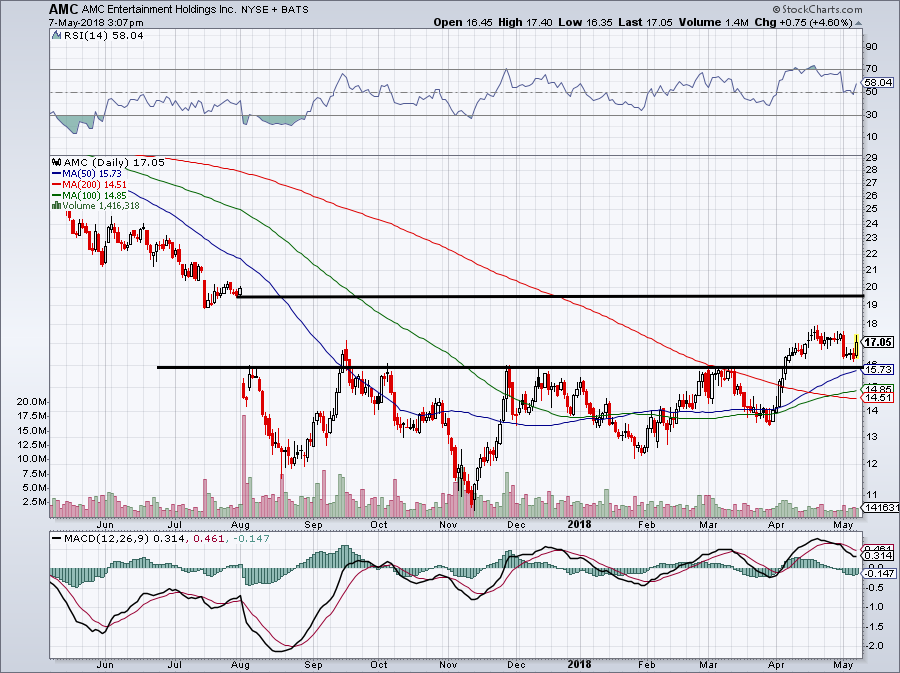The width and height of the screenshot is (900, 673).
Task: Click the green up arrow after Chg
Action: click(x=858, y=23)
